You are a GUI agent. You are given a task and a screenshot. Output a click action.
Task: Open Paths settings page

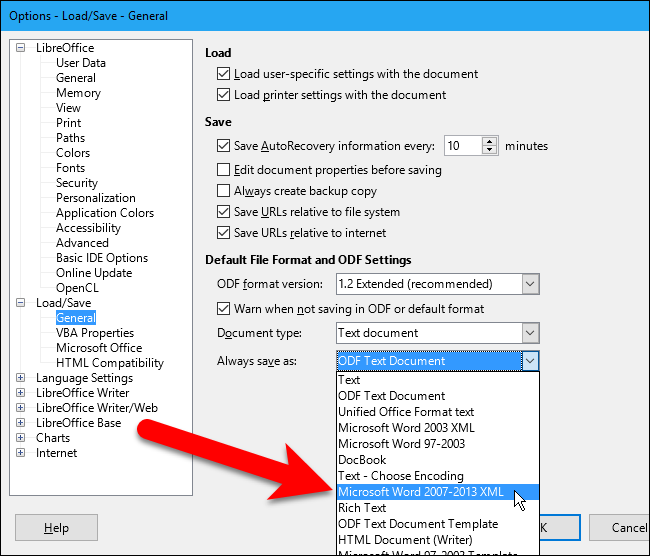[70, 138]
